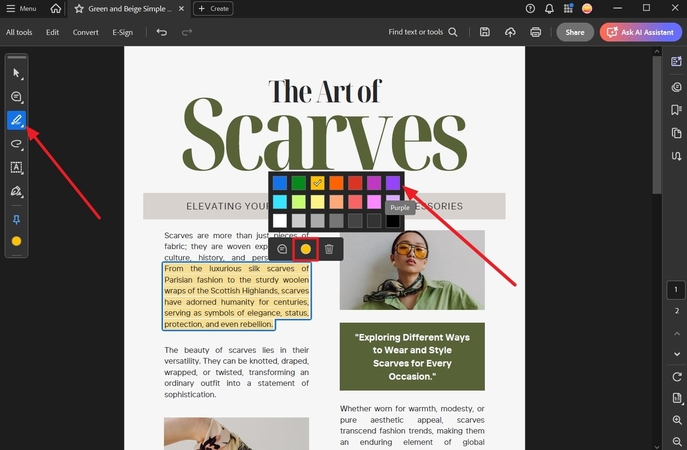The image size is (687, 450).
Task: Star the current document tab
Action: (x=79, y=9)
